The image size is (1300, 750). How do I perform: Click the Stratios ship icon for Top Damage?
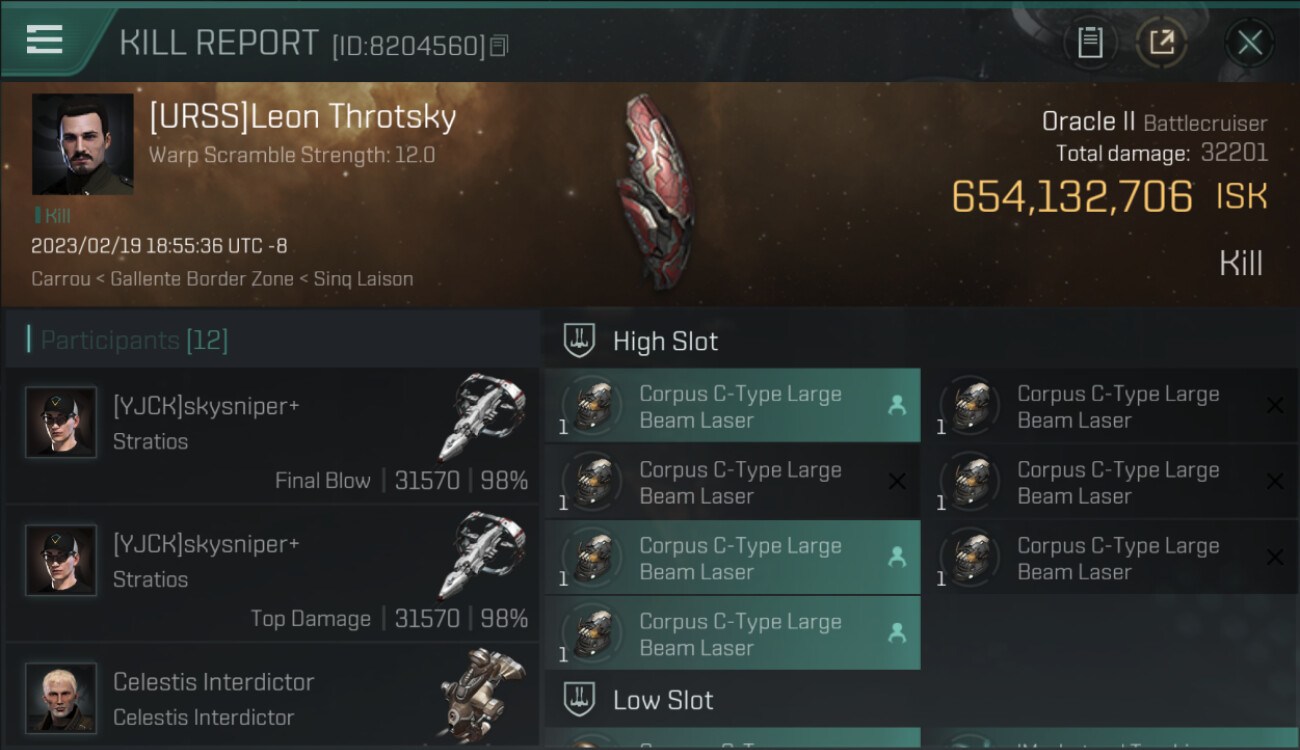click(x=482, y=555)
